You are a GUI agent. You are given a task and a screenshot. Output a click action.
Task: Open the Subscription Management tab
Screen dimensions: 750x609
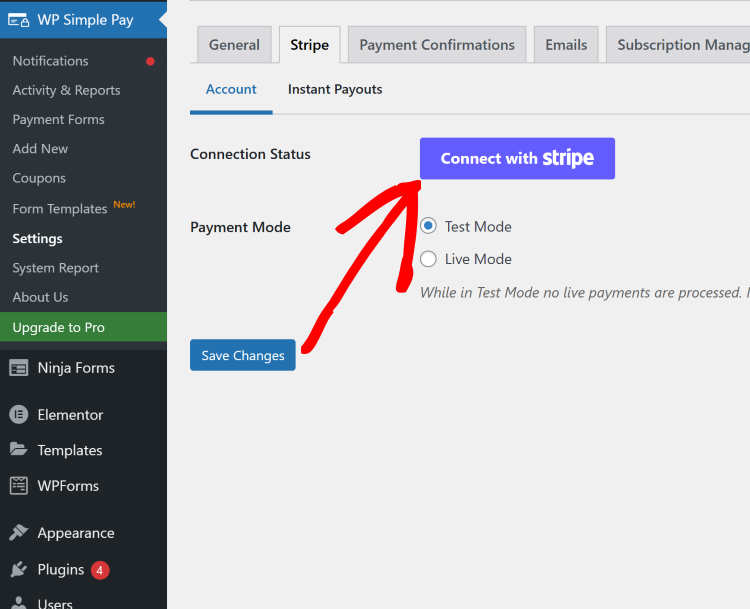678,44
